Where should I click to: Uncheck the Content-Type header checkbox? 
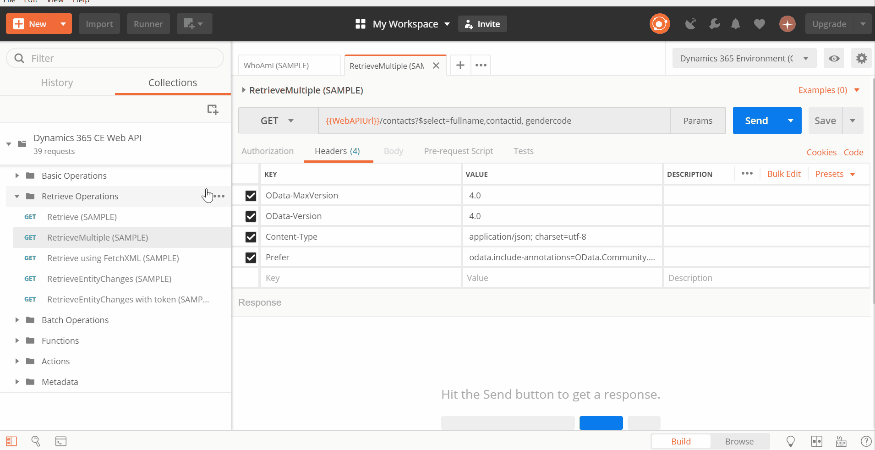tap(251, 237)
